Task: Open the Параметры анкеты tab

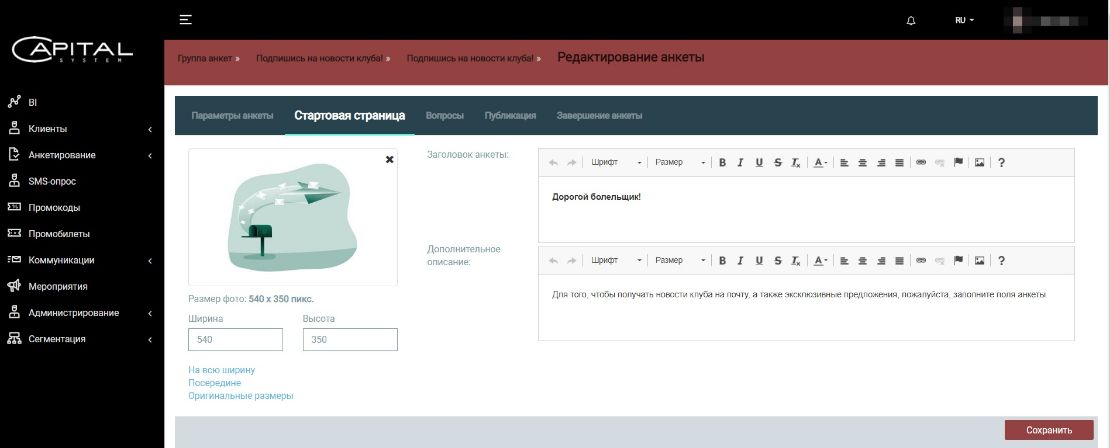Action: coord(232,115)
